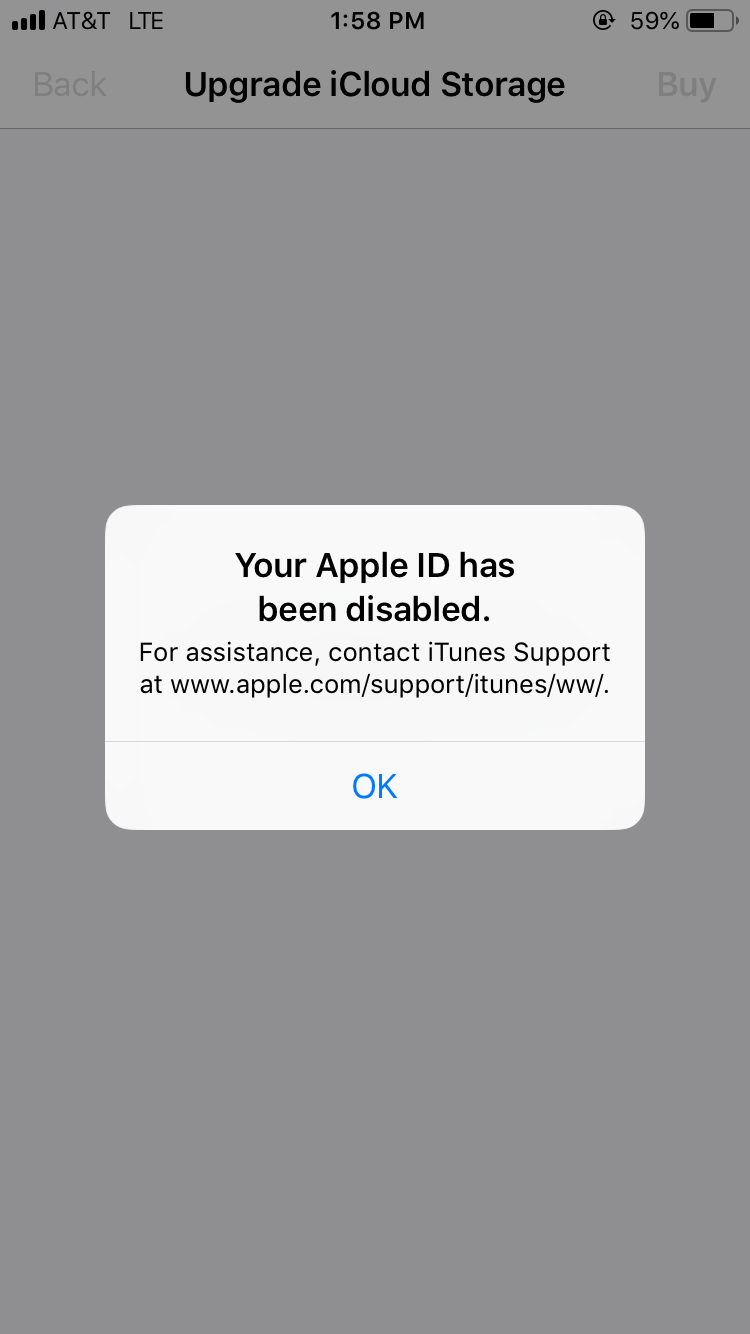The image size is (750, 1334).
Task: Go back using the Back button
Action: [69, 85]
